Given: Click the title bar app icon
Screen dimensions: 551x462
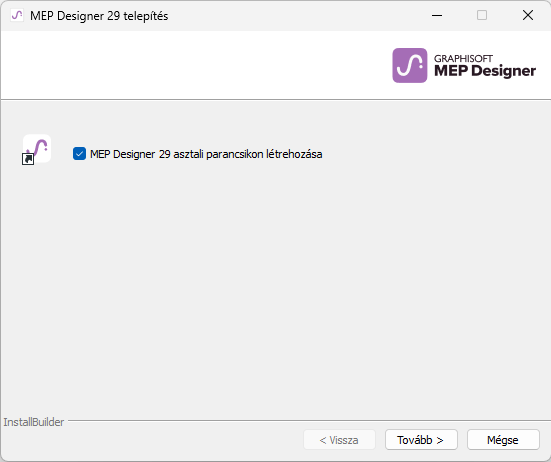Looking at the screenshot, I should coord(17,15).
